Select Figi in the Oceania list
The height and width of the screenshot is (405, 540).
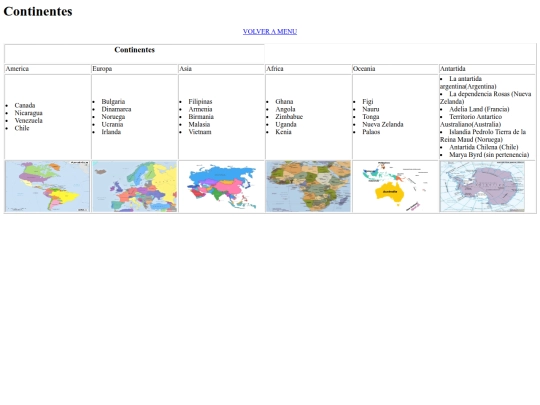[367, 102]
